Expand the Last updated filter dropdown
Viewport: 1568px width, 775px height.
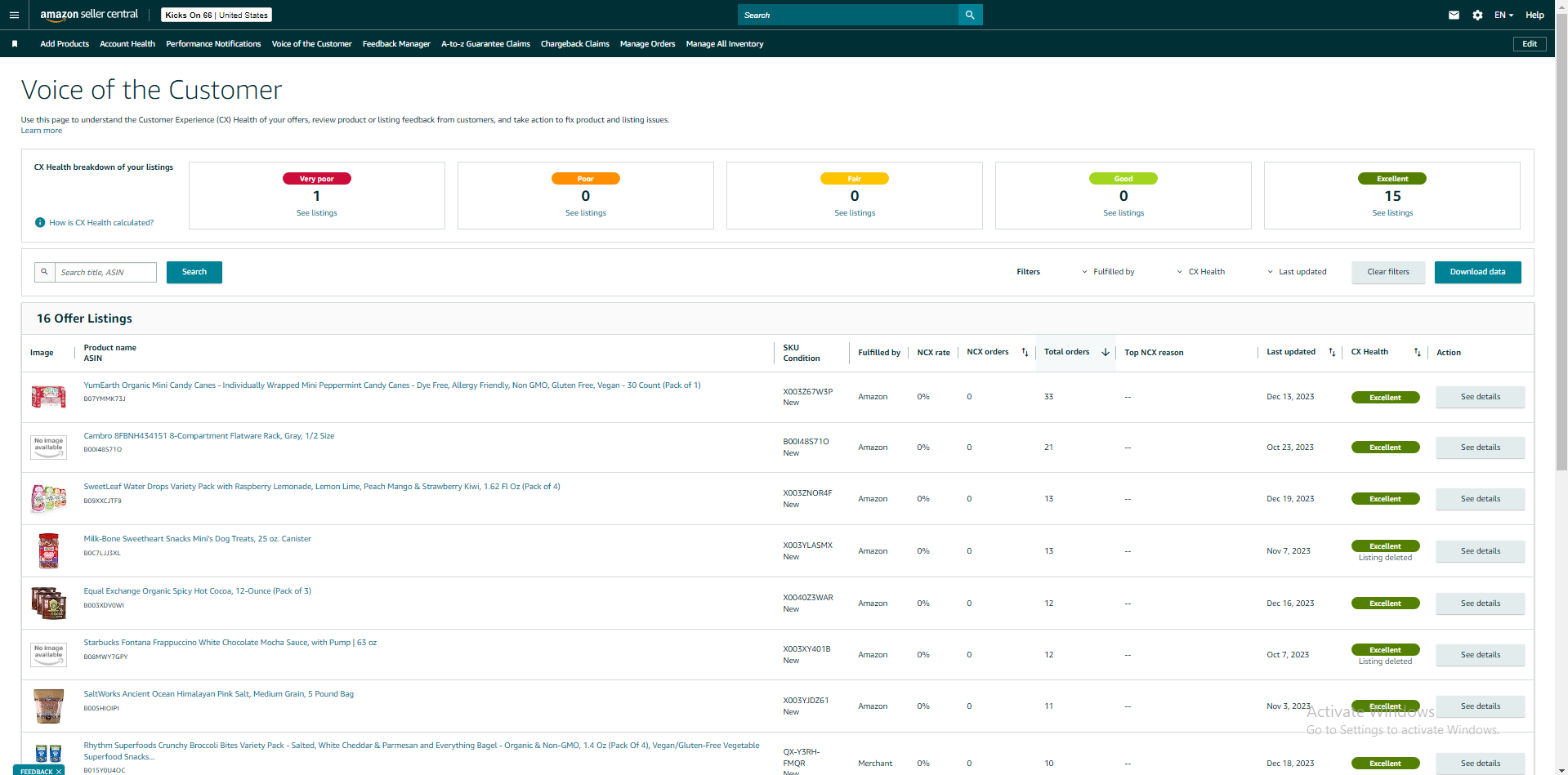click(1297, 272)
